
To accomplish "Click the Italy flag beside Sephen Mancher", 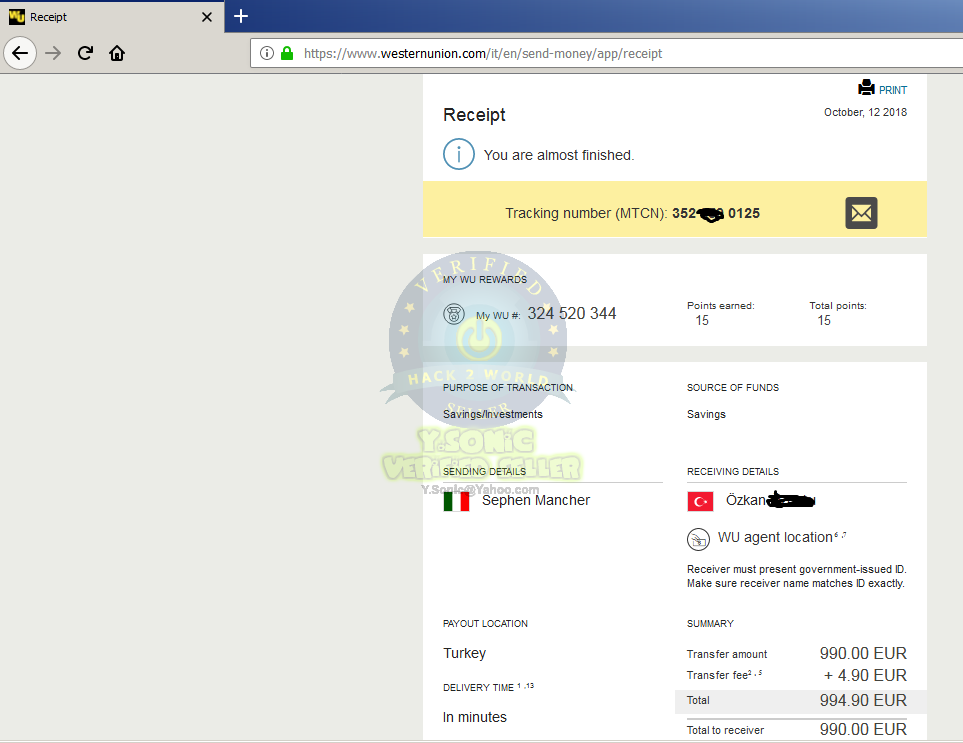I will pos(456,502).
